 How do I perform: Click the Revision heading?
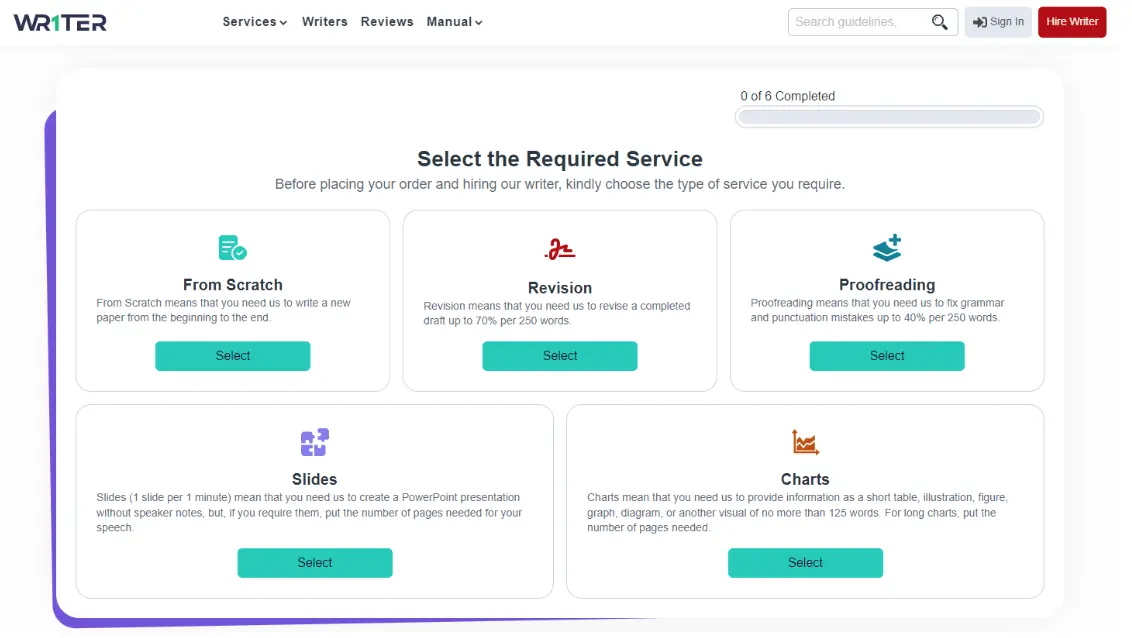click(560, 288)
